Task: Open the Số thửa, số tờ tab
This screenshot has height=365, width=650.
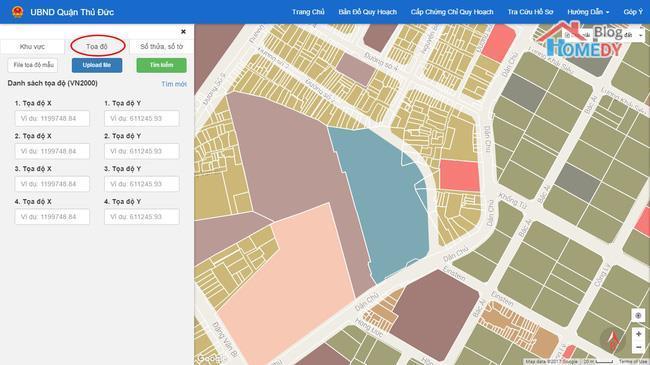Action: 161,46
